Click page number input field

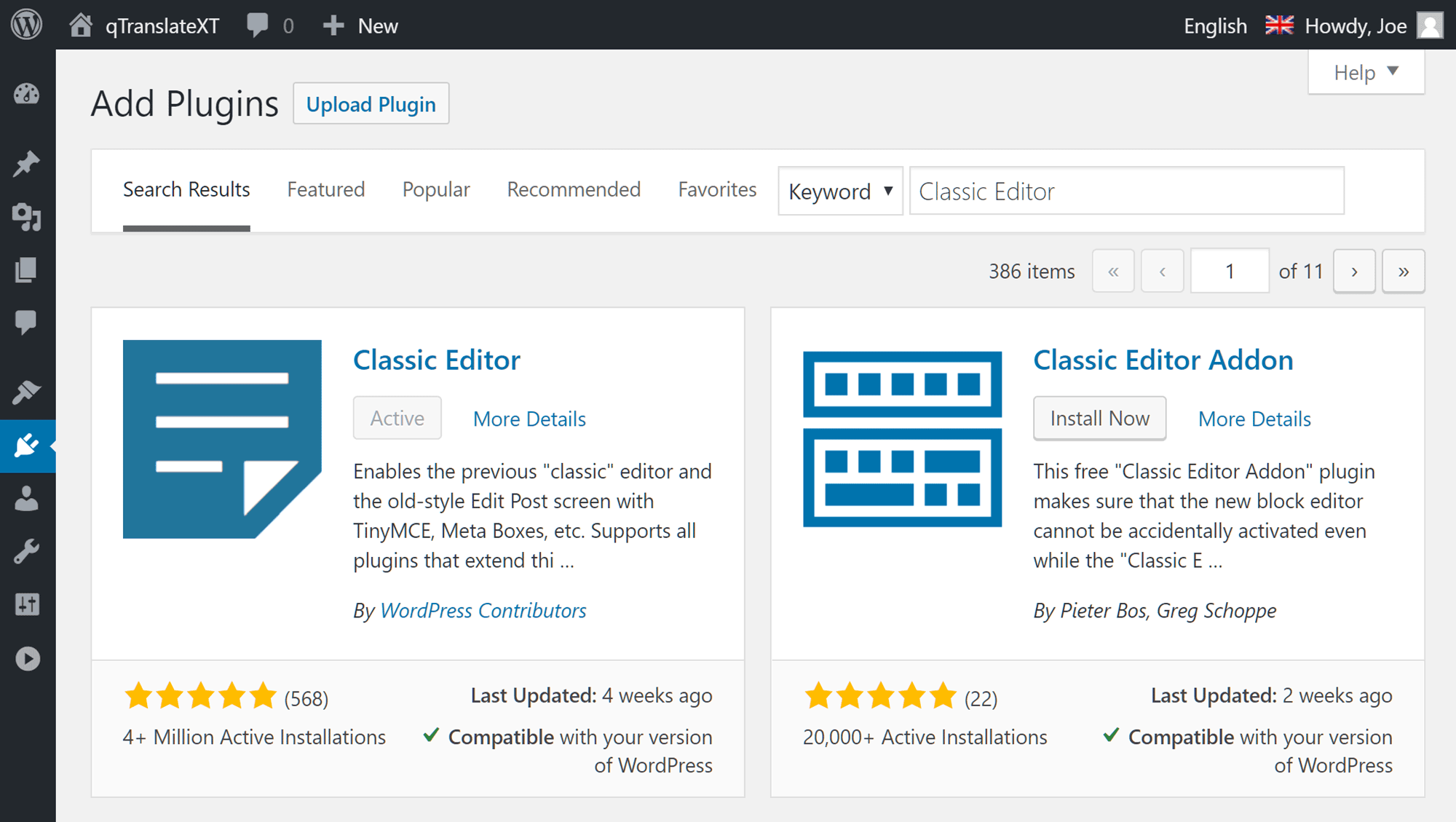(1229, 271)
